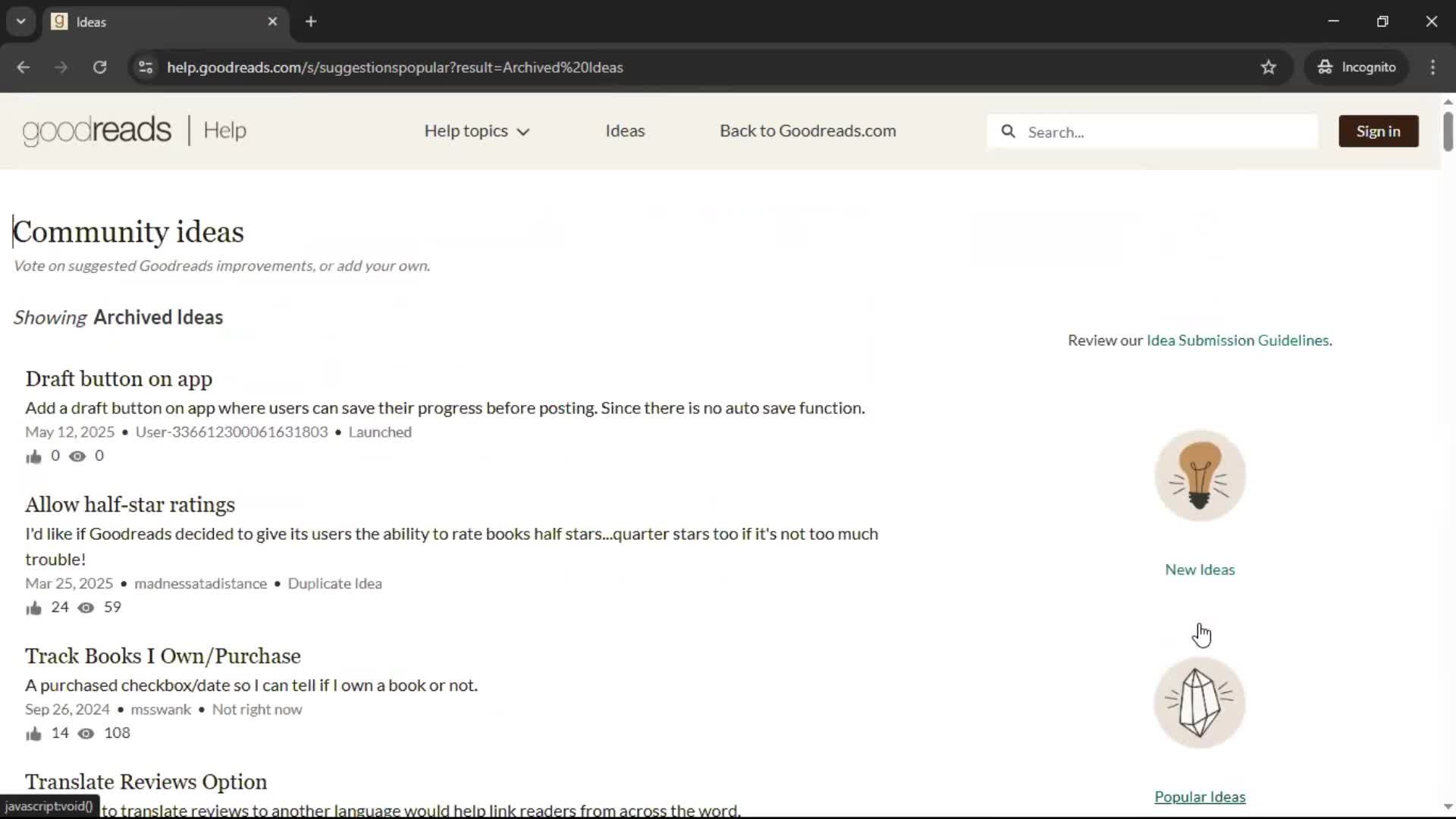The width and height of the screenshot is (1456, 819).
Task: Click the Not right now status text
Action: pos(256,710)
